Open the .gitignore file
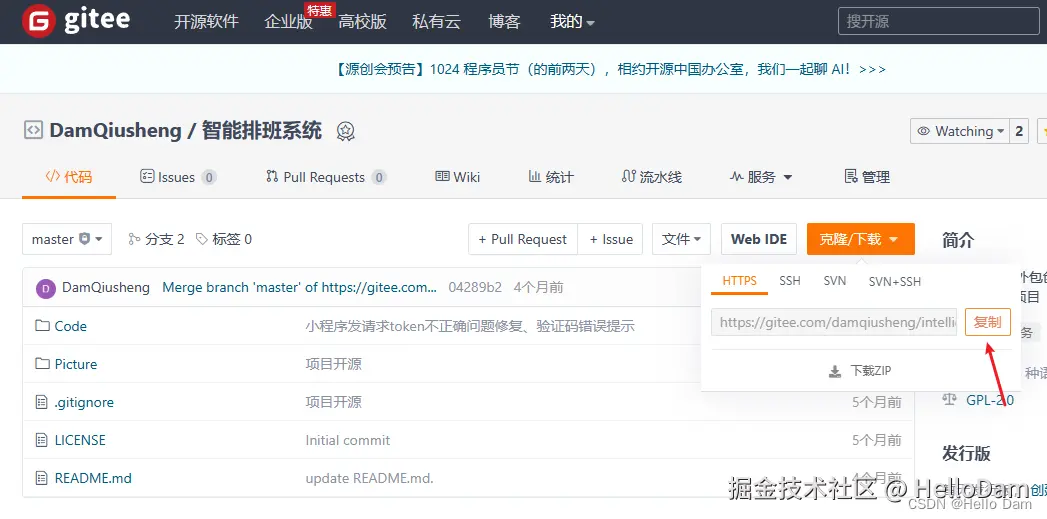This screenshot has height=519, width=1047. point(84,402)
